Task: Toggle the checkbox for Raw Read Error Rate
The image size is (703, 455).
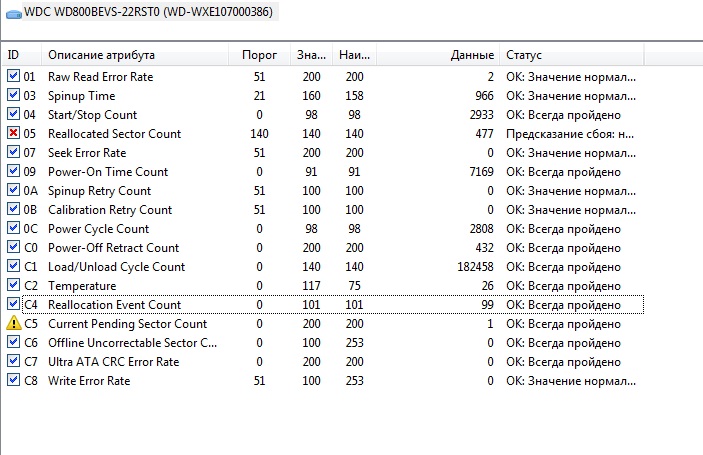Action: point(13,77)
